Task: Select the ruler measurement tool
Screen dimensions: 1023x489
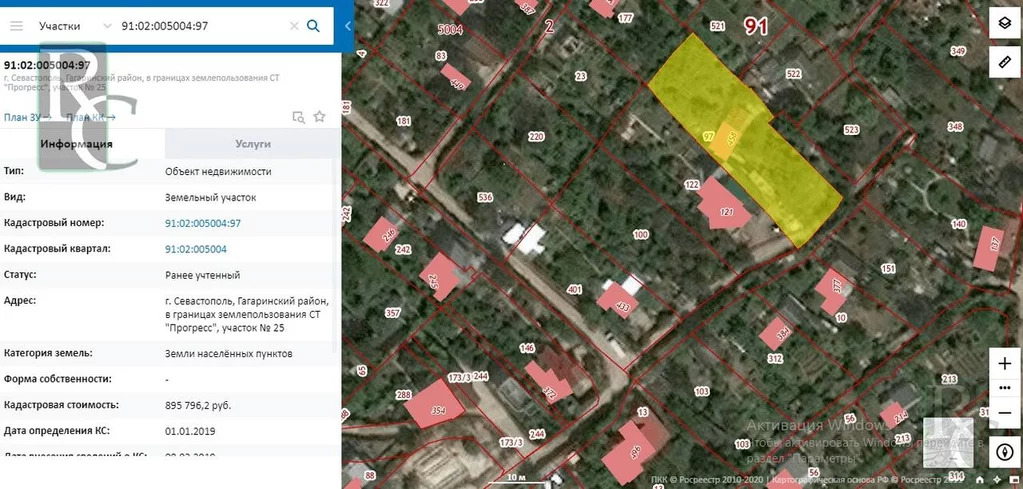Action: click(x=1005, y=62)
